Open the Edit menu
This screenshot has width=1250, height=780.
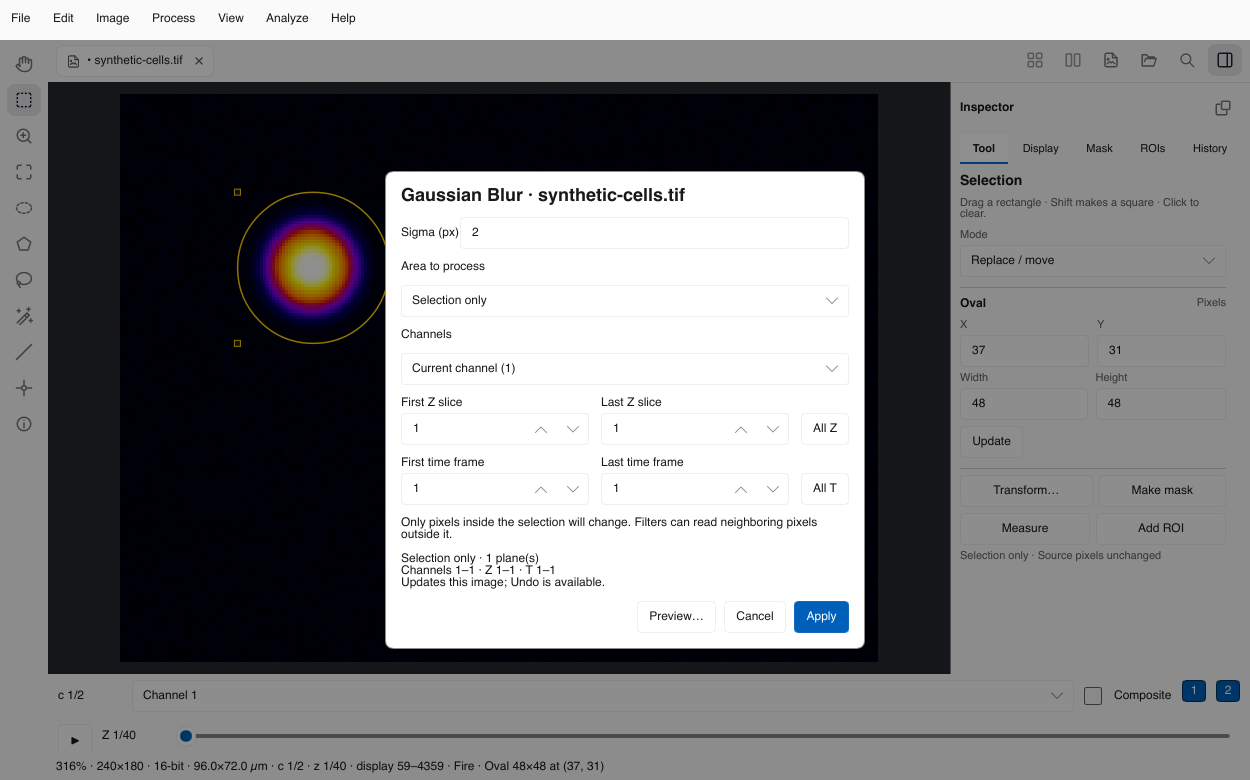pyautogui.click(x=64, y=18)
